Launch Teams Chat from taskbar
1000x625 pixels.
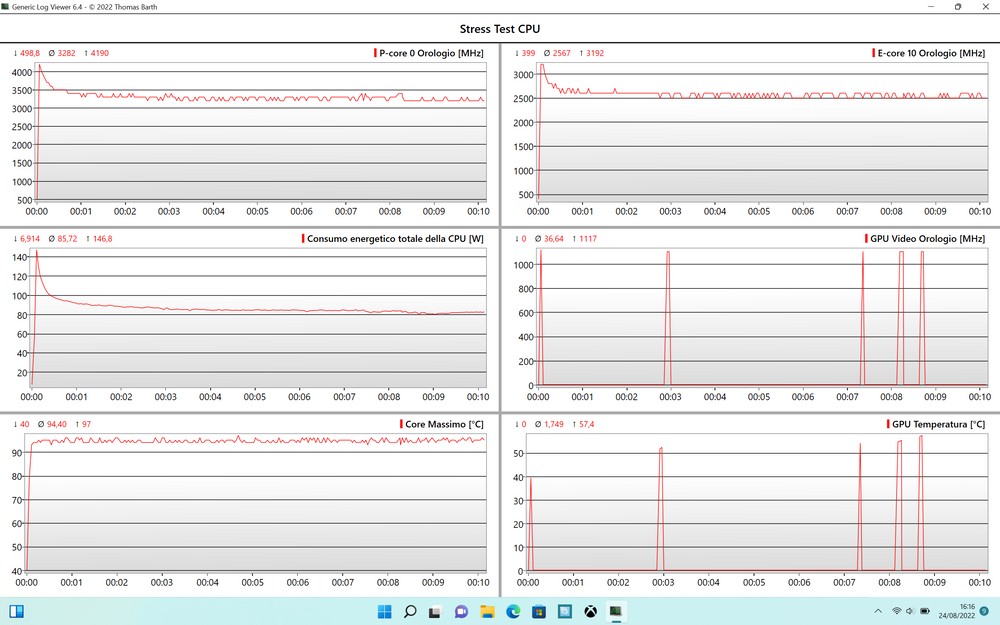(x=462, y=611)
